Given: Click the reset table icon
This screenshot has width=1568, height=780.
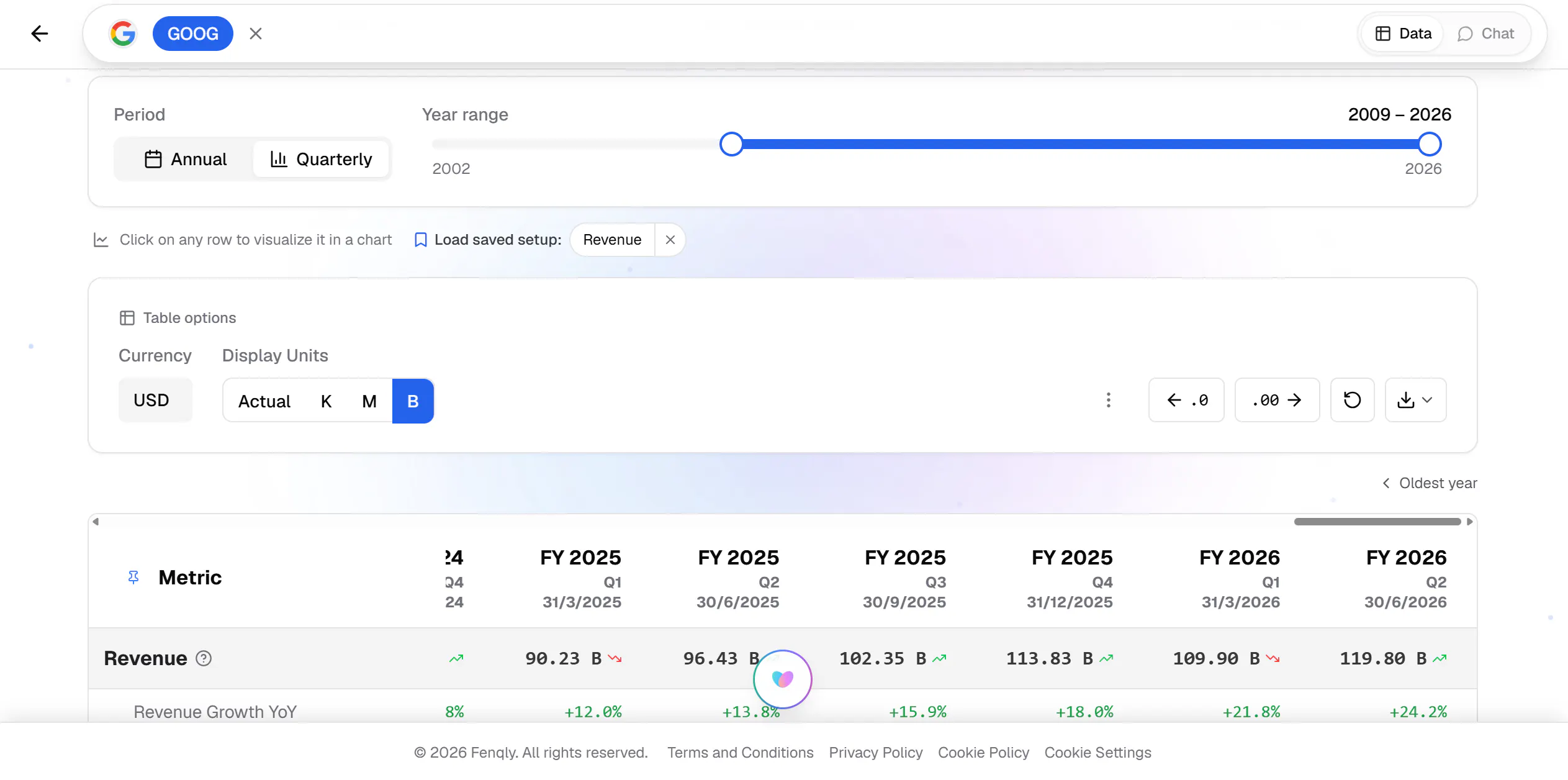Looking at the screenshot, I should [1353, 400].
